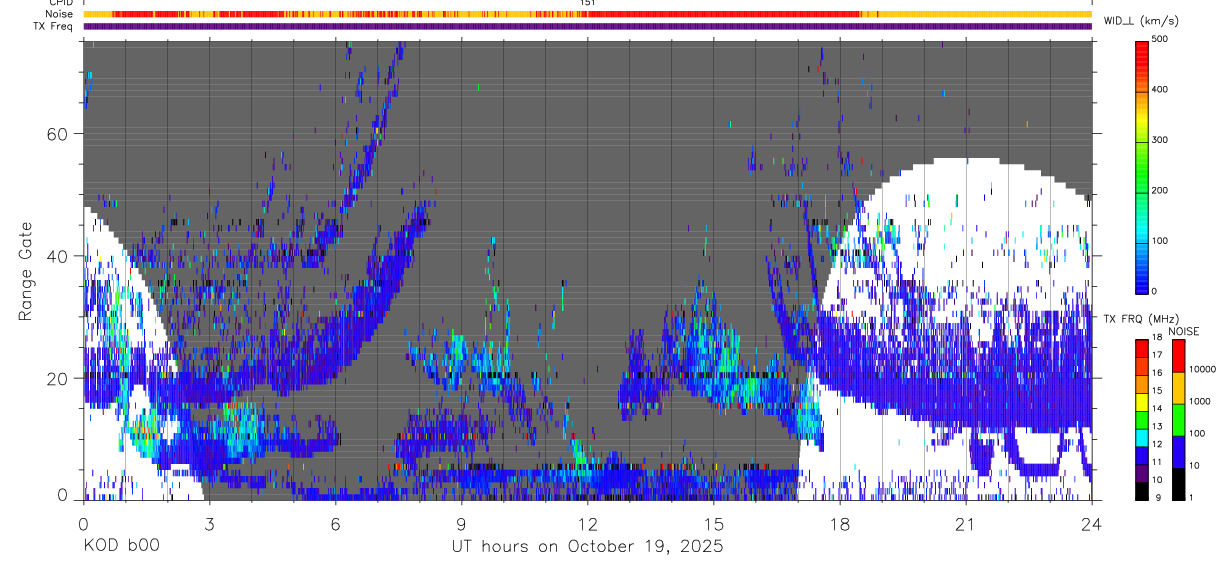The height and width of the screenshot is (567, 1228).
Task: Click the 'UT hours on October 19, 2025' axis title
Action: (x=586, y=546)
